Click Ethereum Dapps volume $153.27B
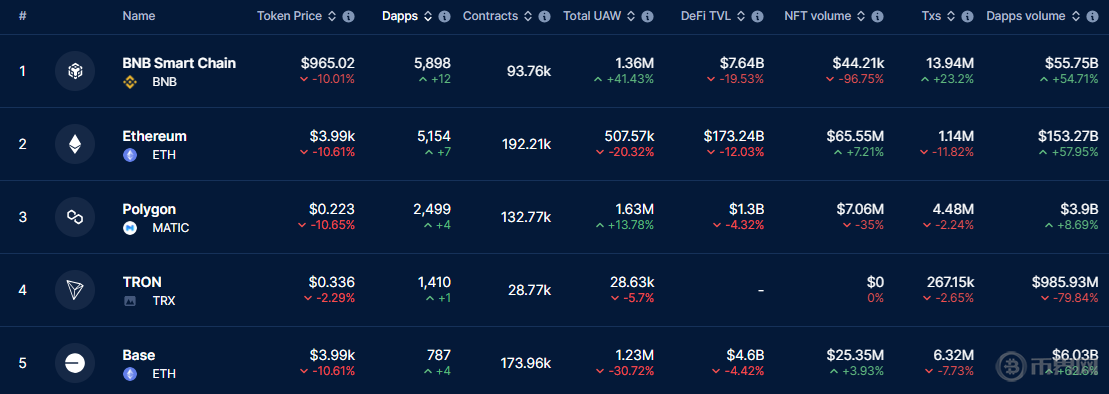Viewport: 1109px width, 394px height. pos(1069,136)
